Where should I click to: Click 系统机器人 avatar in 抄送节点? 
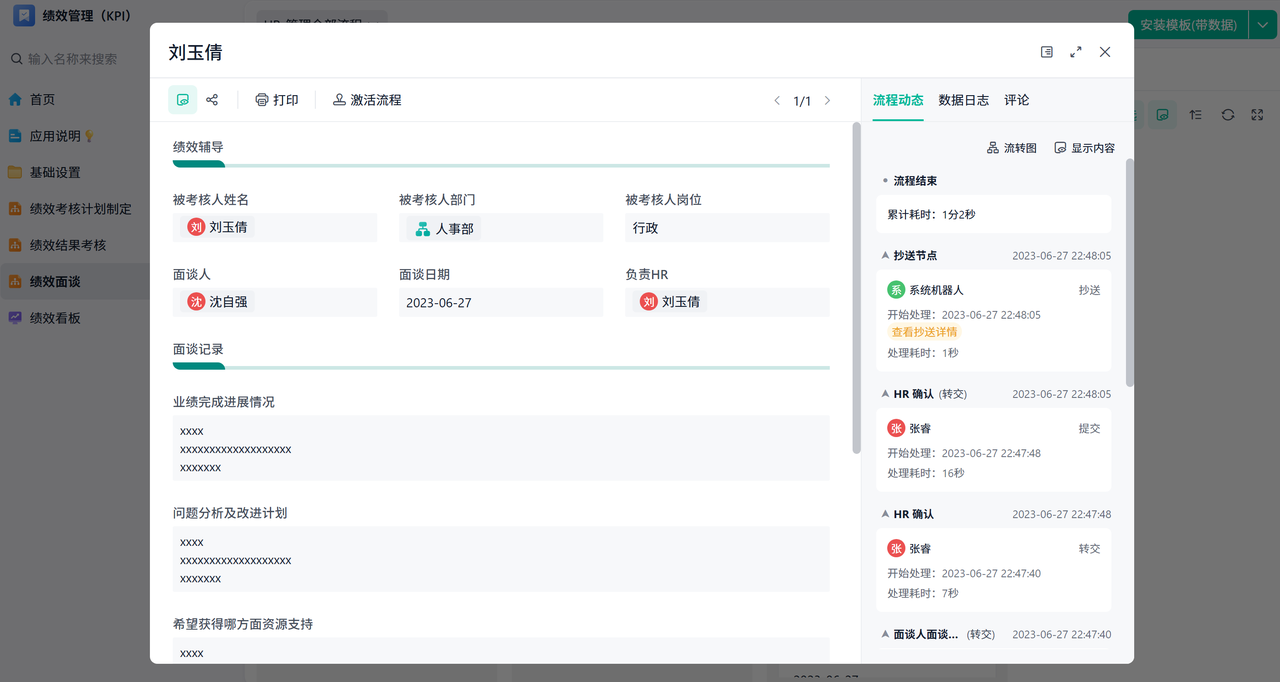pos(896,290)
